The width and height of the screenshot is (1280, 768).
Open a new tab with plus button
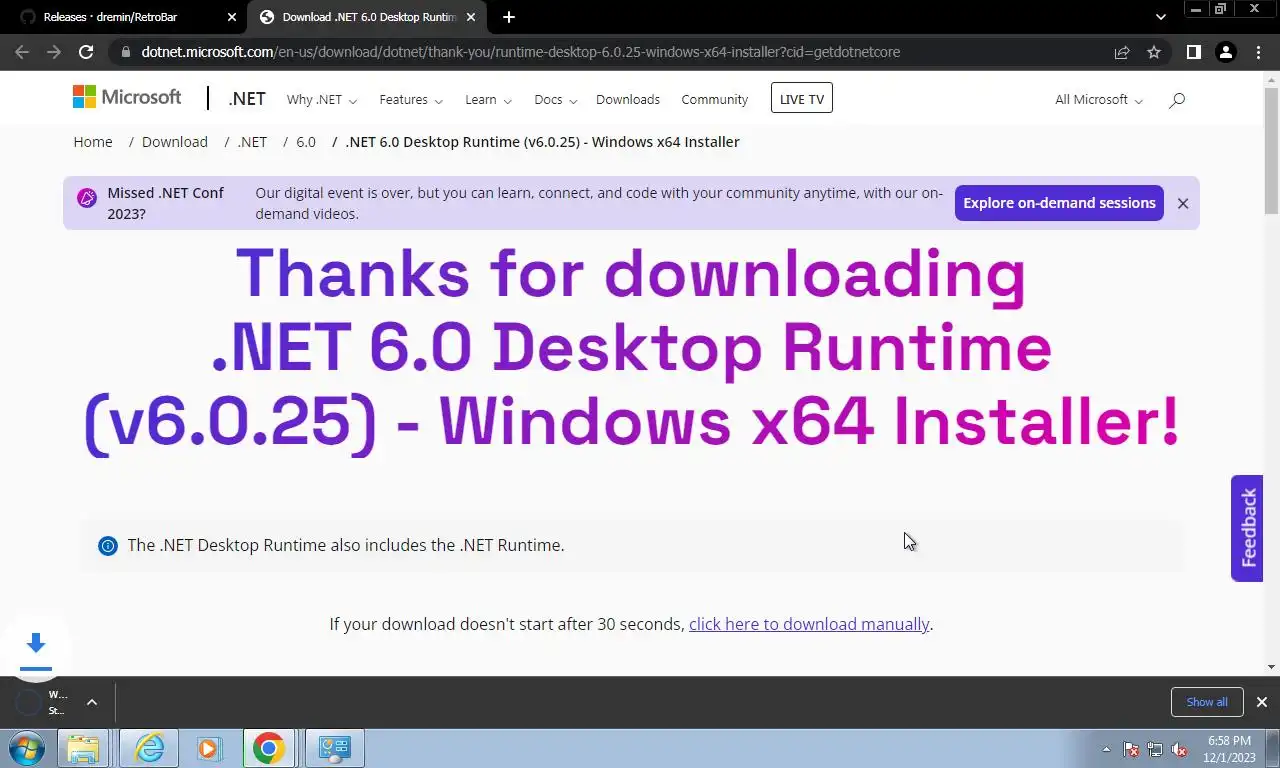509,17
